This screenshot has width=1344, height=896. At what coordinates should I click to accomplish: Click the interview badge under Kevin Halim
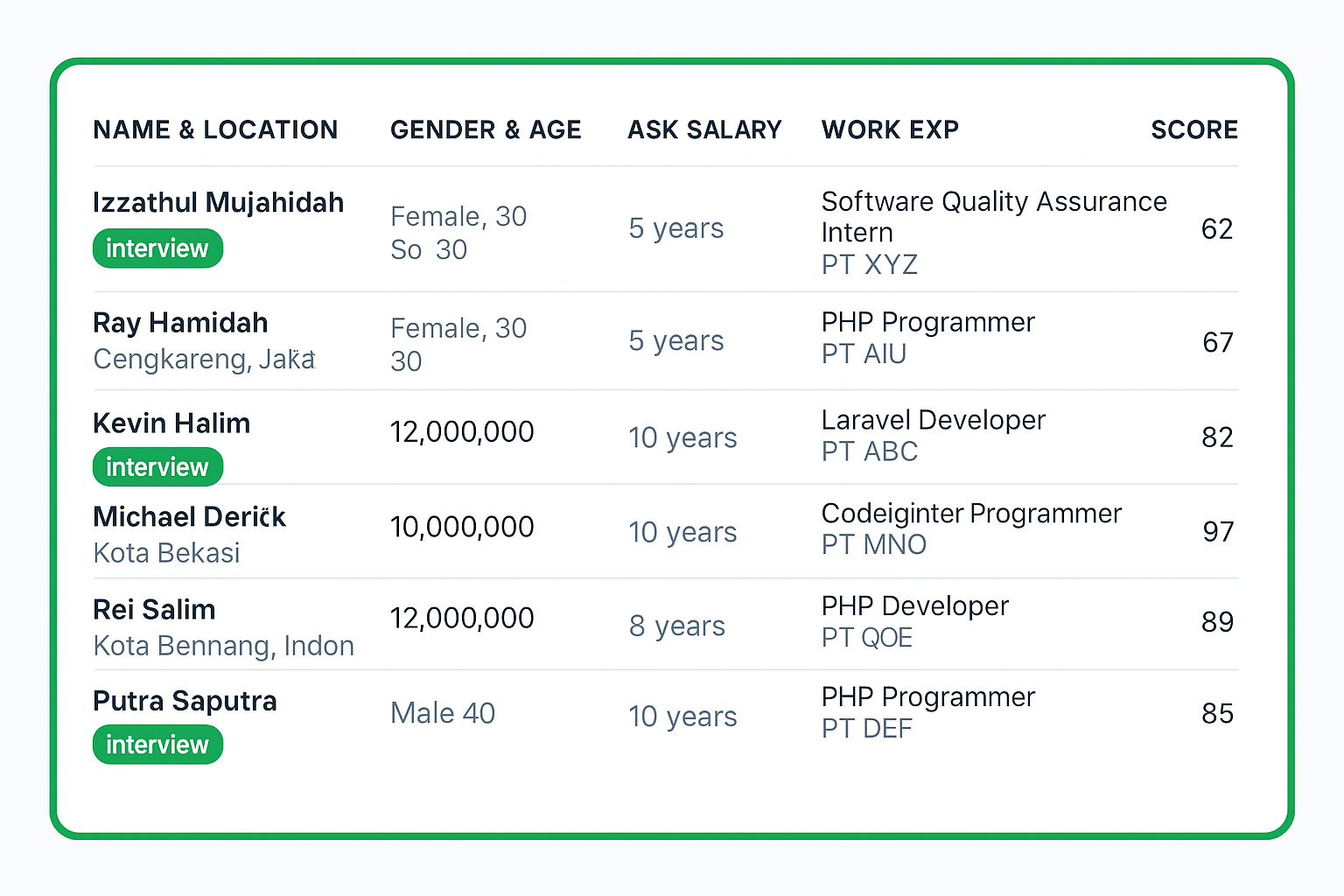coord(157,467)
